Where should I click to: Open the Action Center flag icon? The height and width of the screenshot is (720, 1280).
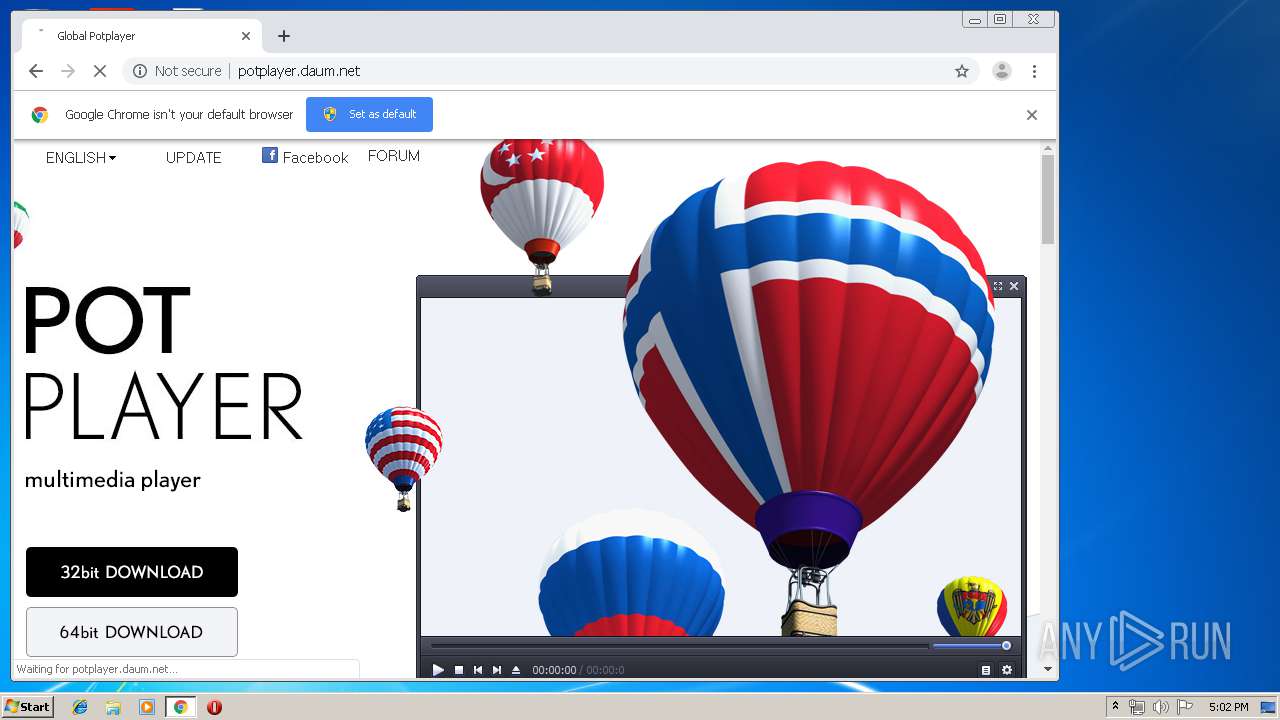[x=1185, y=707]
